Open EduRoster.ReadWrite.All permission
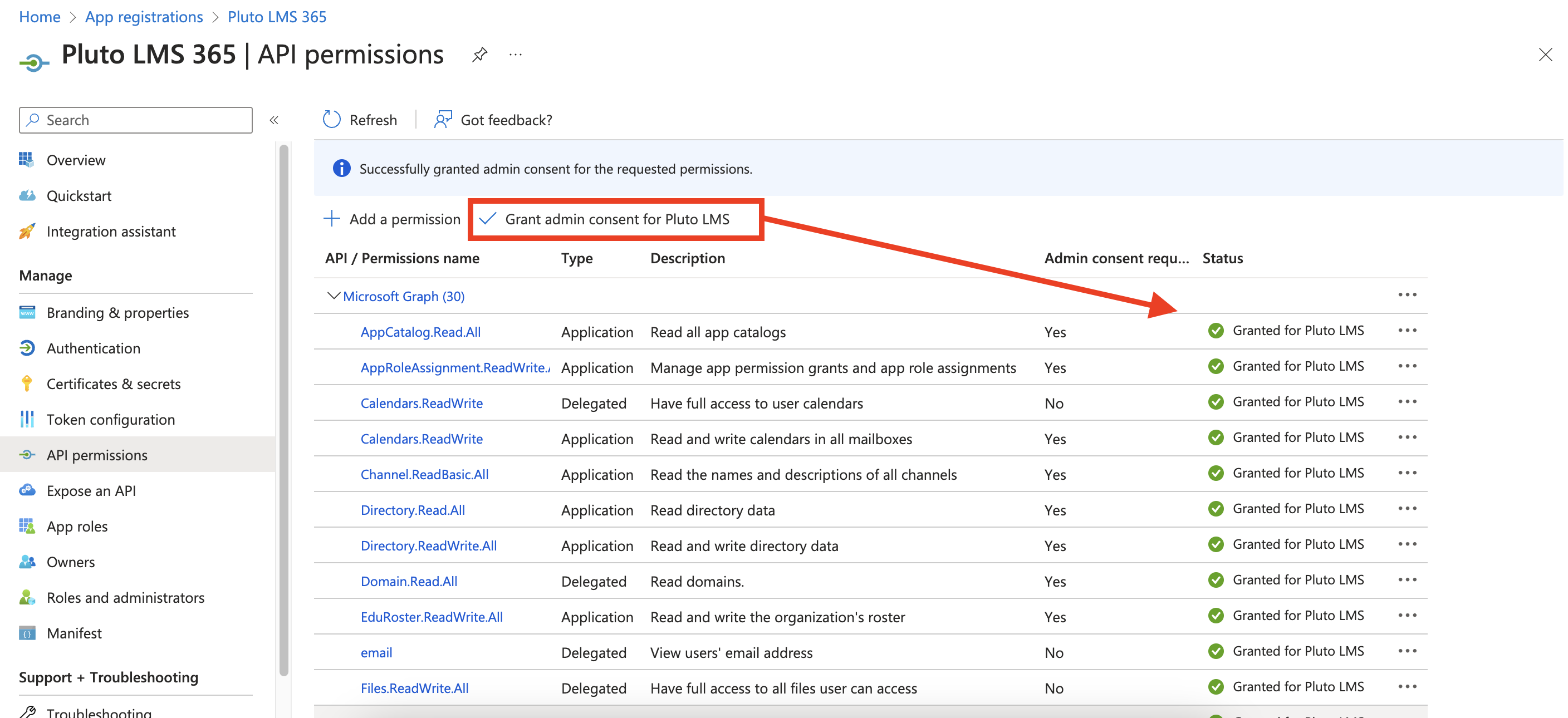The width and height of the screenshot is (1568, 718). (x=432, y=616)
